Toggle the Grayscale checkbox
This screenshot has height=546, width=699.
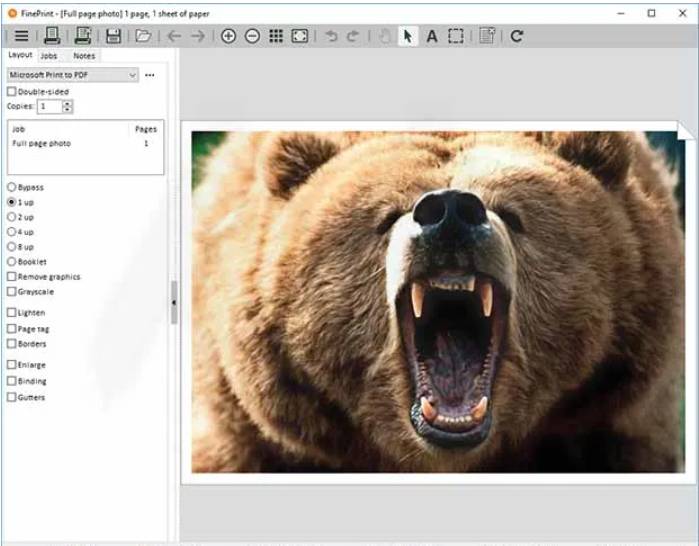12,292
